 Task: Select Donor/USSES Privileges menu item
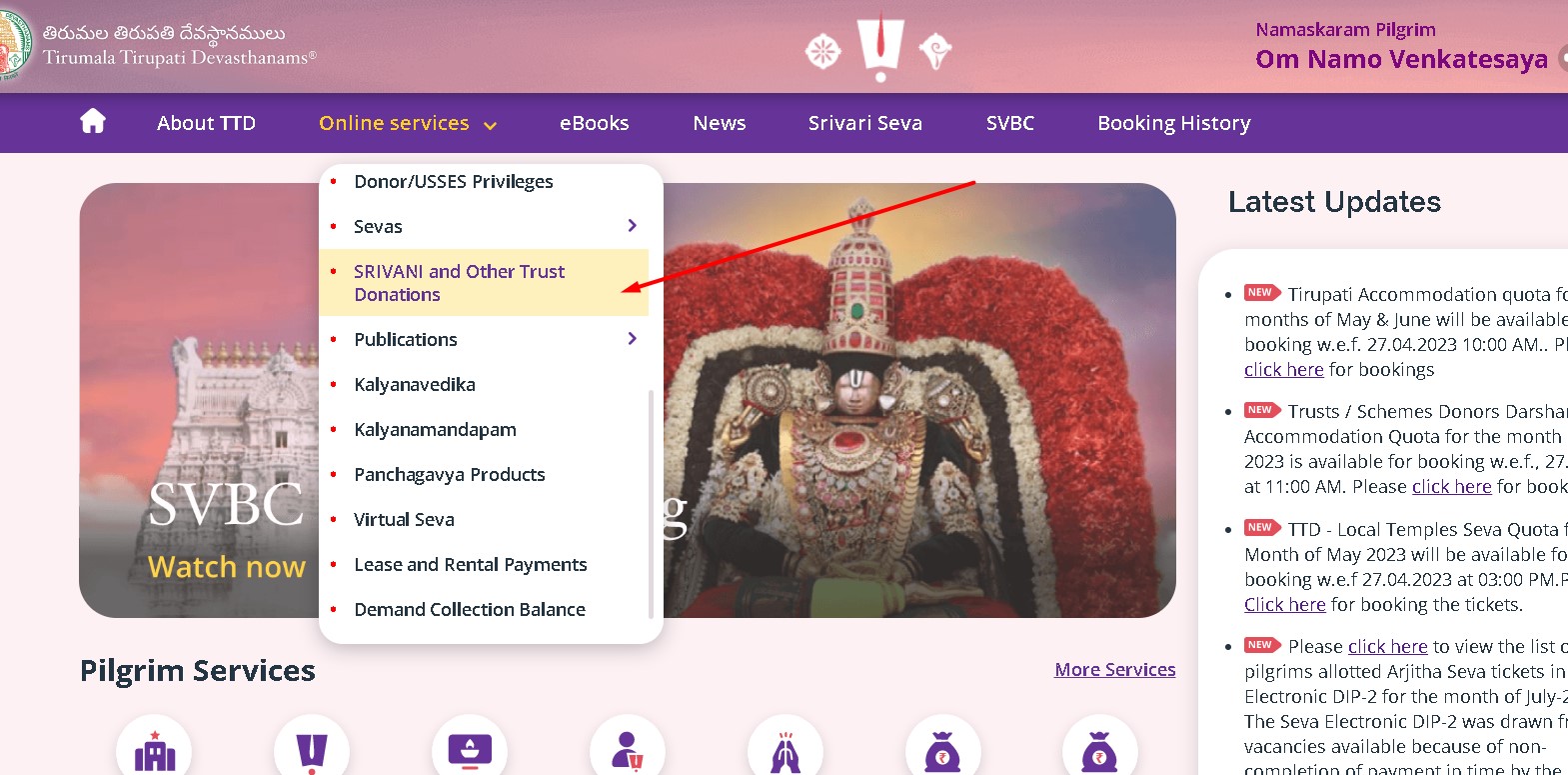[x=484, y=182]
